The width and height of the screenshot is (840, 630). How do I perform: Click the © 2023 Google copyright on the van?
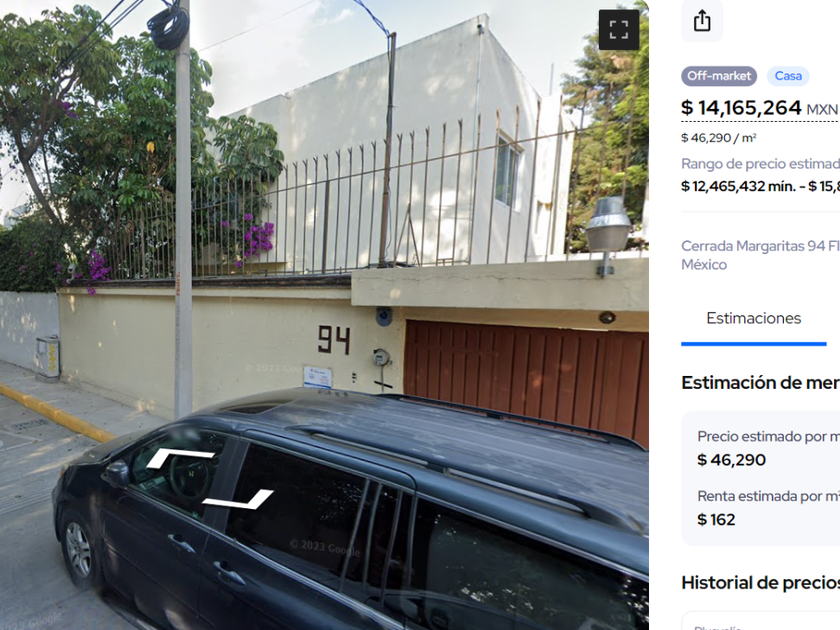point(325,548)
